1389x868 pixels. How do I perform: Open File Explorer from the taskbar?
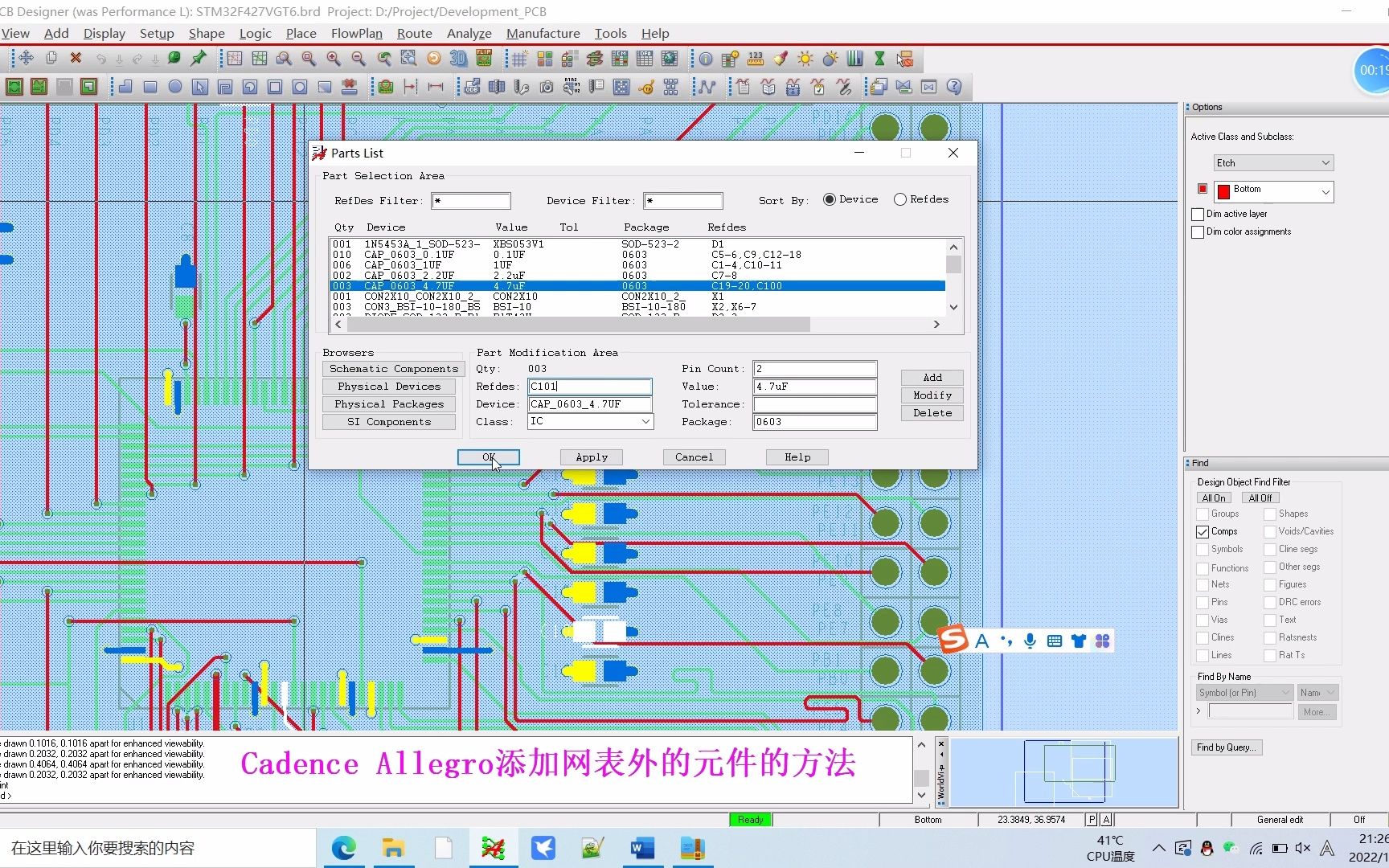coord(393,848)
